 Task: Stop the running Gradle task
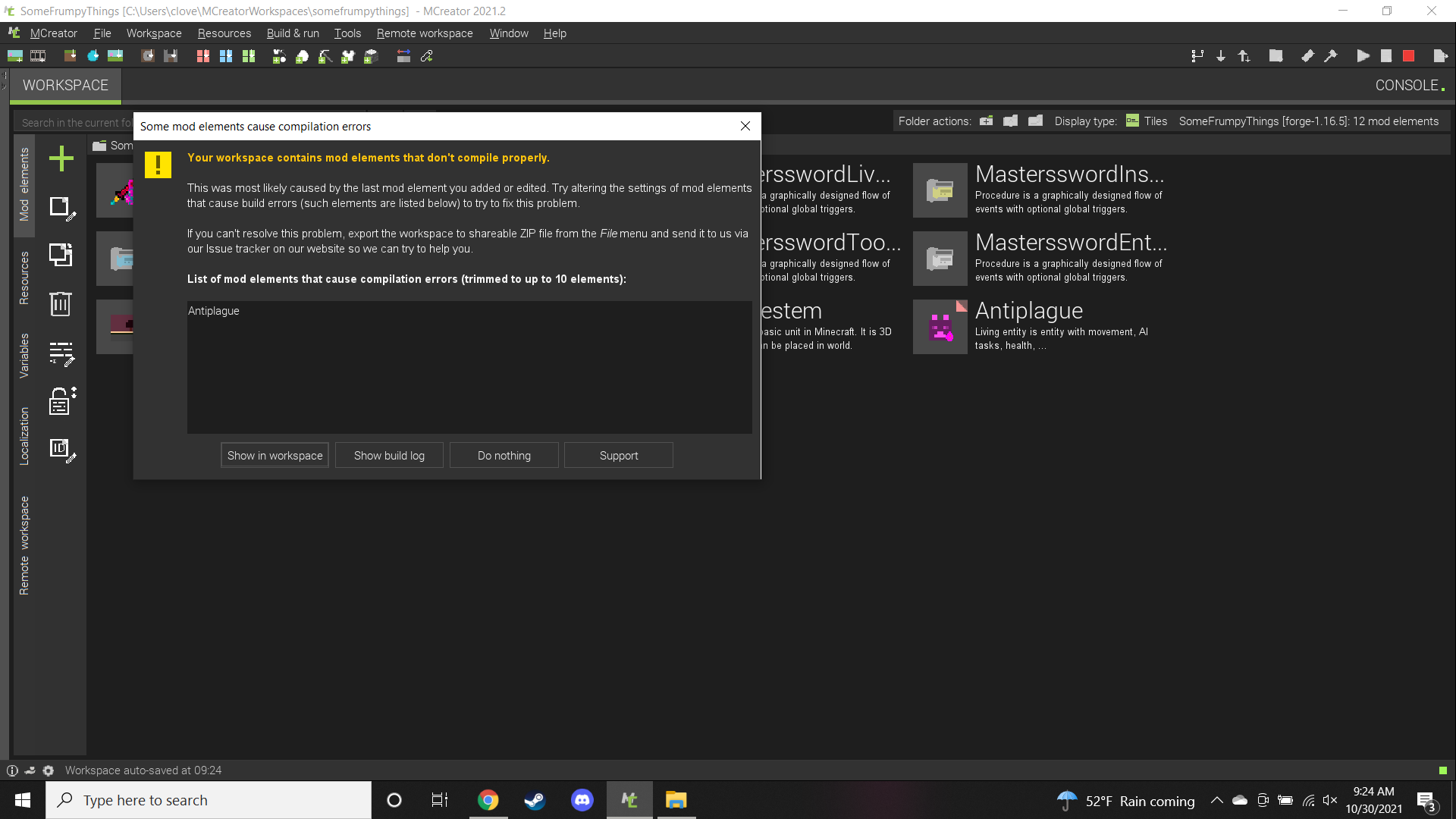(1409, 55)
